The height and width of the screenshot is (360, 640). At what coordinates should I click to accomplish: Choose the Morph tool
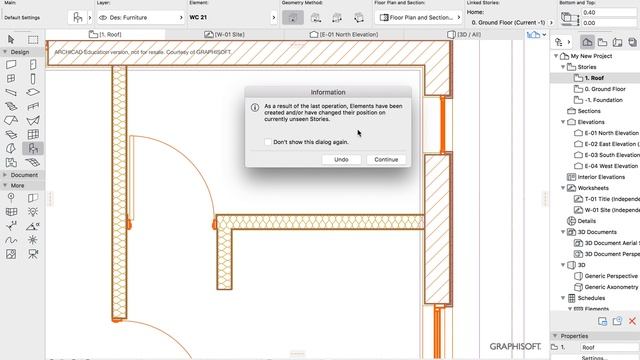pos(11,148)
